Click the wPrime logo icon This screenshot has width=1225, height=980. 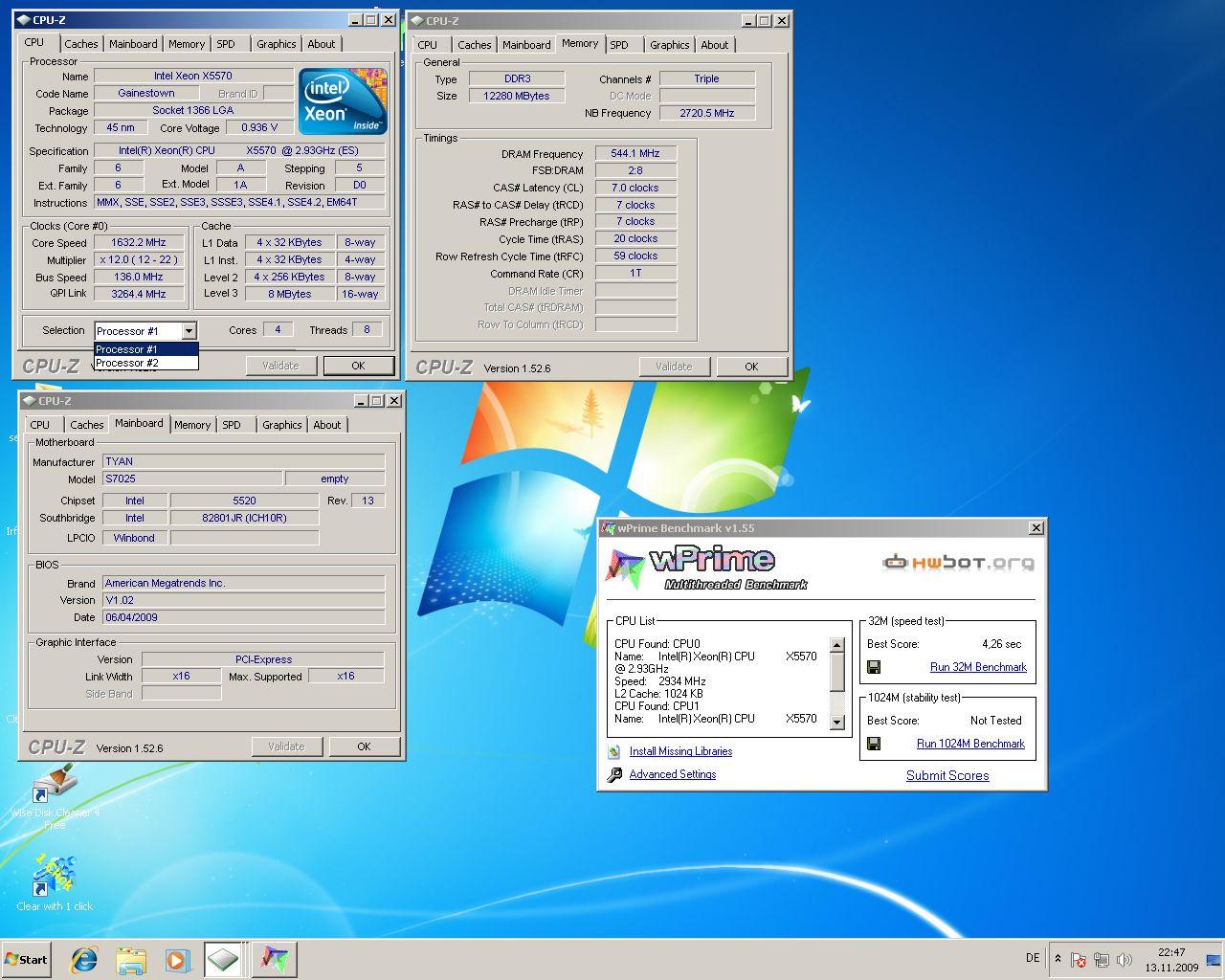pyautogui.click(x=625, y=567)
